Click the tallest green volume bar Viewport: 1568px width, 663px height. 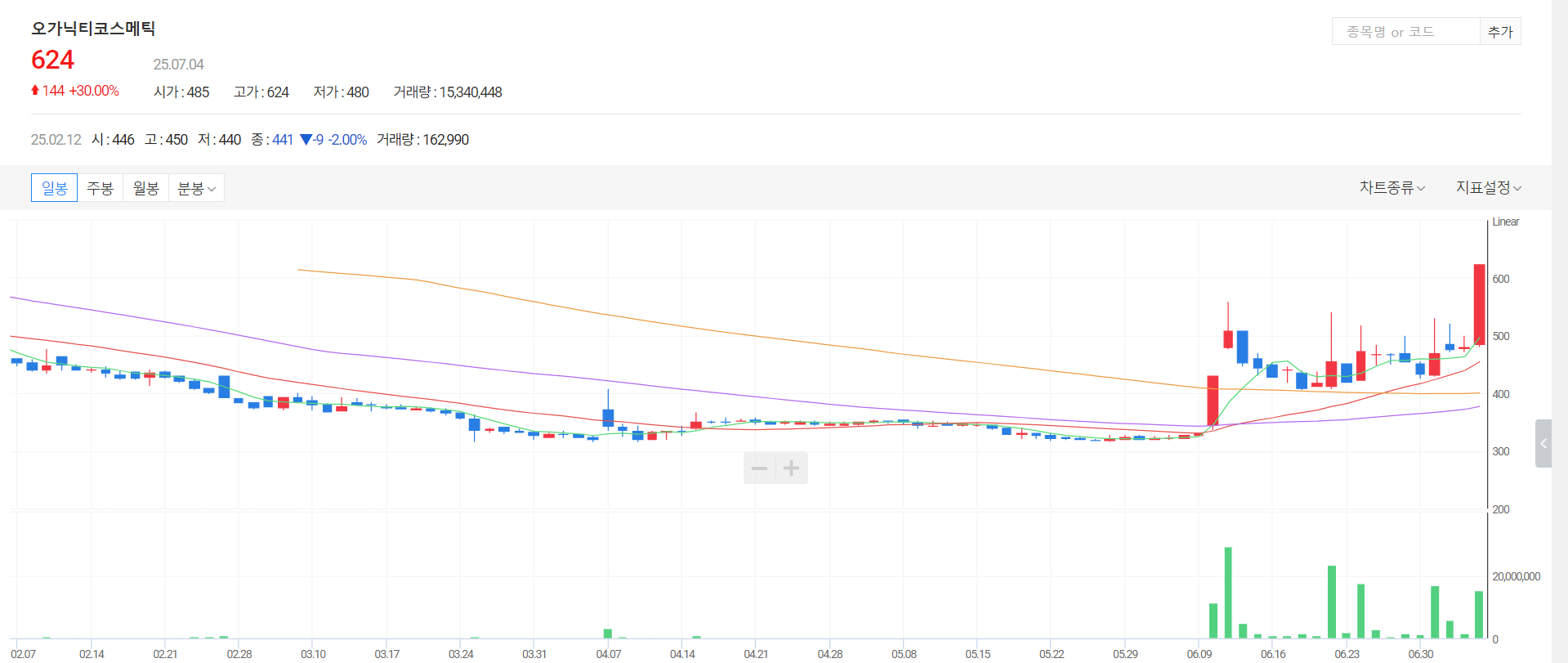1228,593
